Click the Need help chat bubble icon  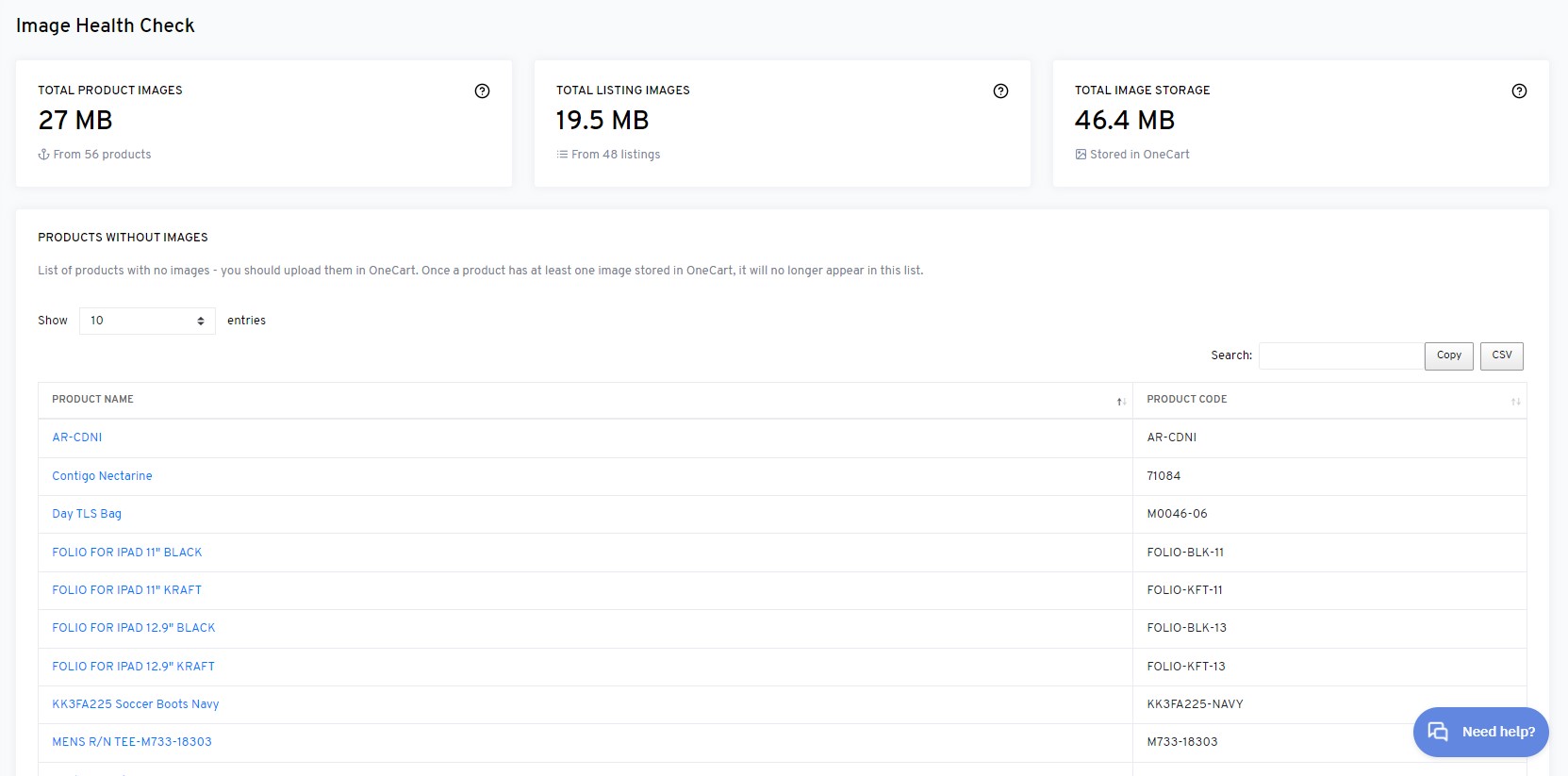click(x=1437, y=732)
